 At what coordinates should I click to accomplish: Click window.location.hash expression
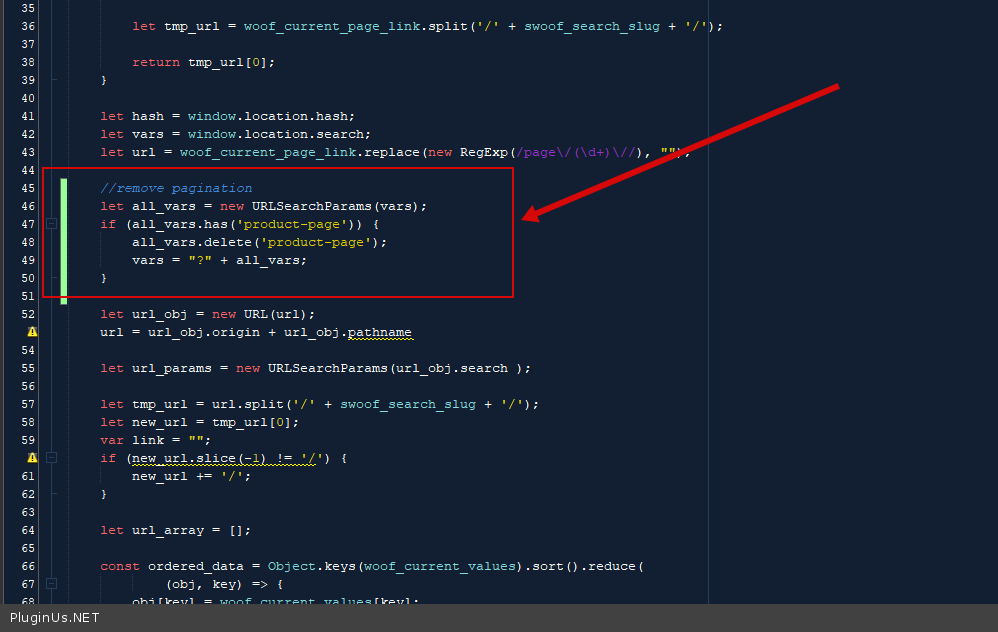coord(271,116)
